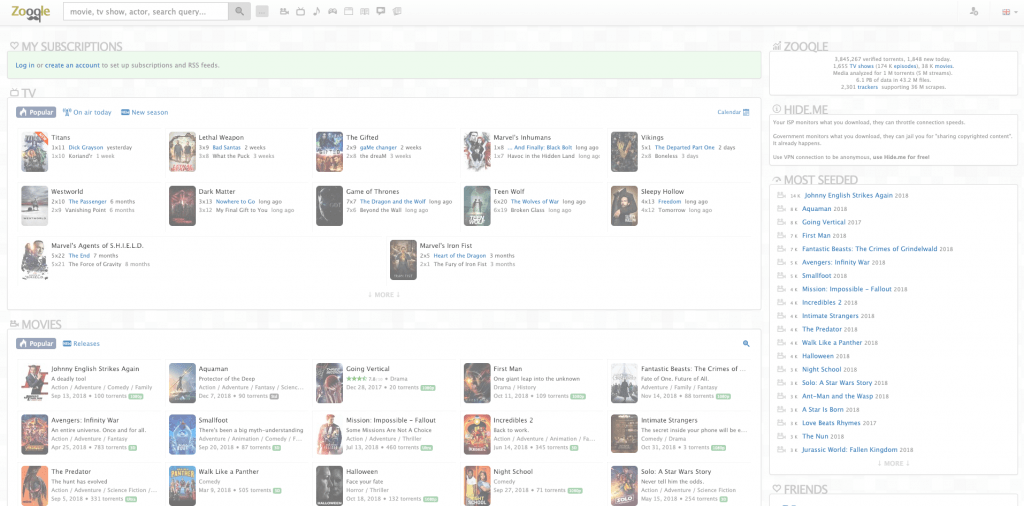
Task: Open Mission: Impossible – Fallout movie title
Action: (x=391, y=420)
